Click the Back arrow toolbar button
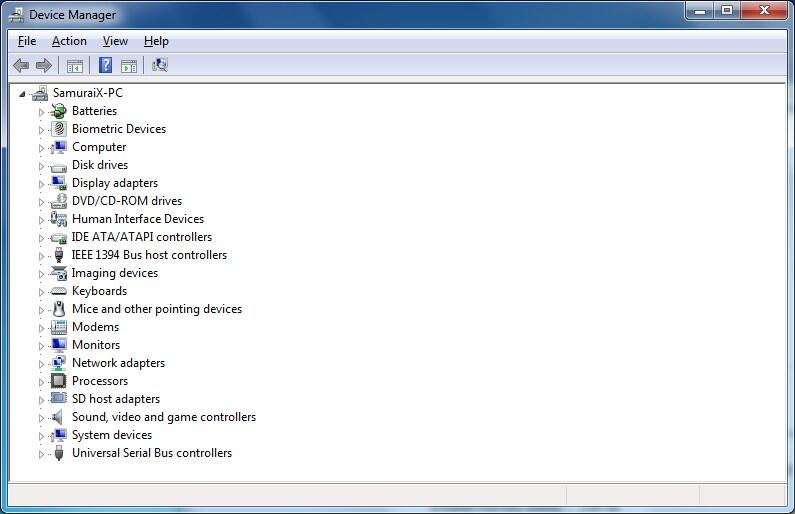Viewport: 795px width, 514px height. (x=21, y=65)
